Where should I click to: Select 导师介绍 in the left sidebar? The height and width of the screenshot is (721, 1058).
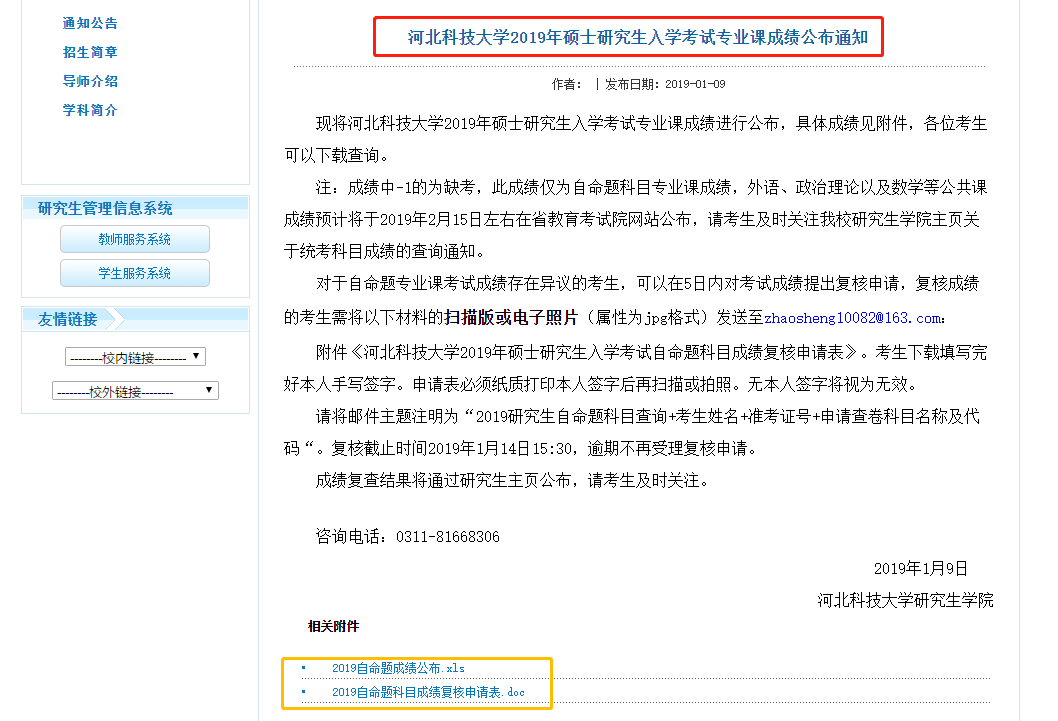(x=90, y=81)
